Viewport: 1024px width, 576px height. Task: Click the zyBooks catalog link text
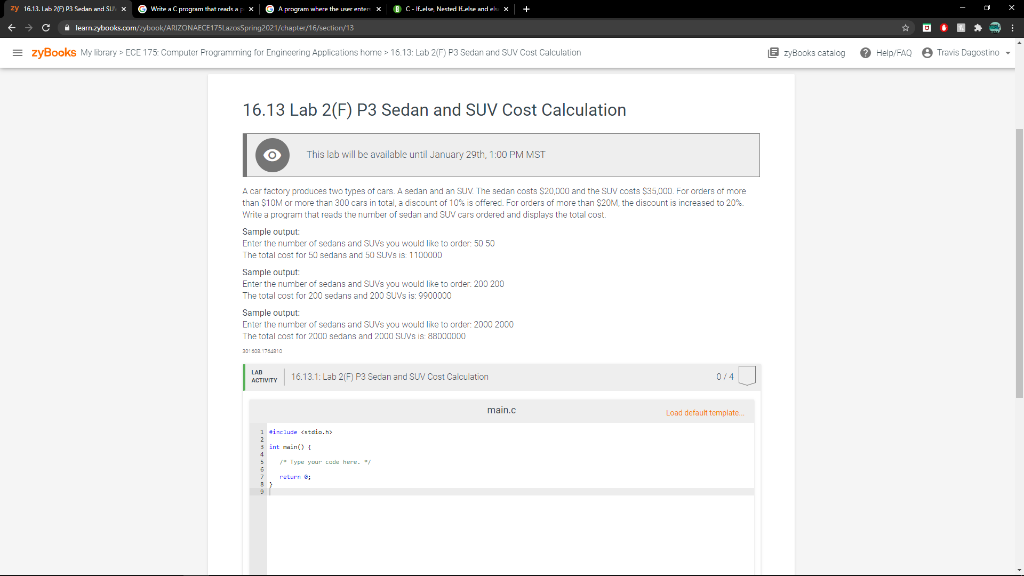pos(814,53)
